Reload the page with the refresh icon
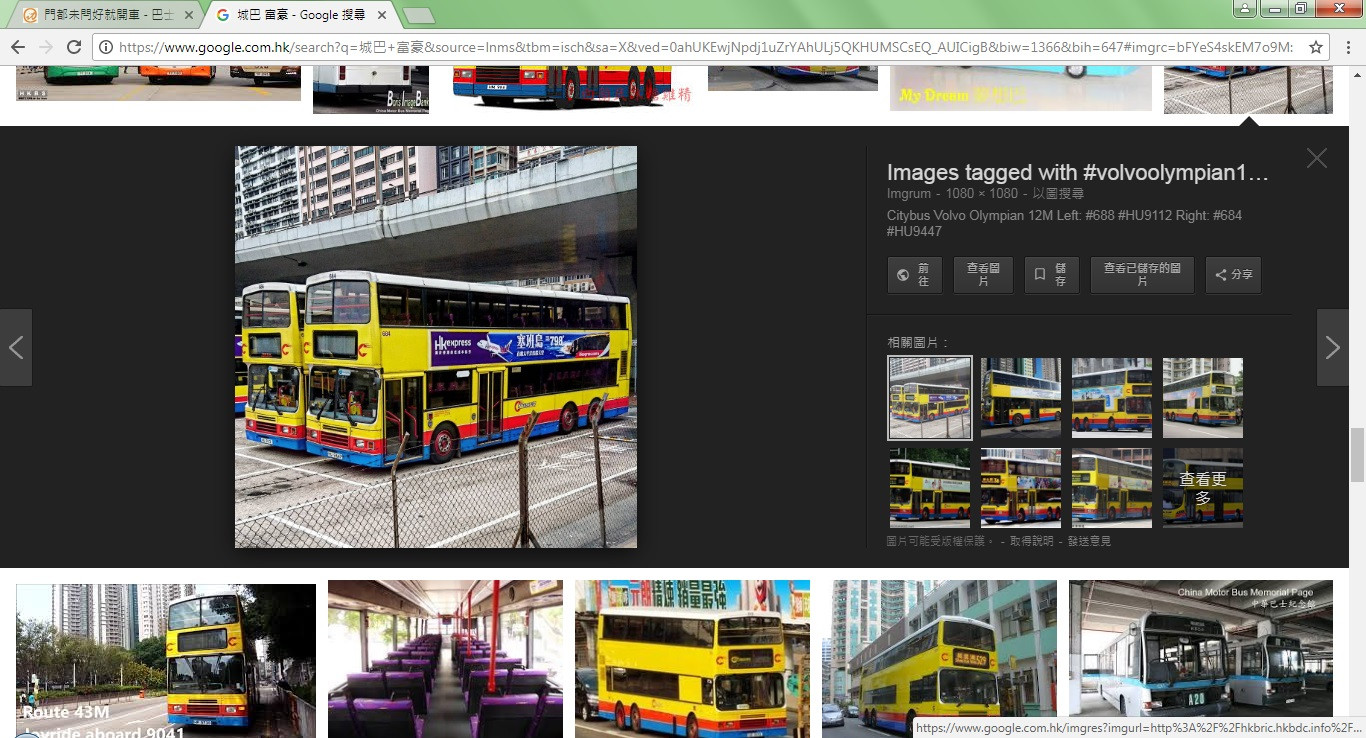1366x738 pixels. coord(73,47)
